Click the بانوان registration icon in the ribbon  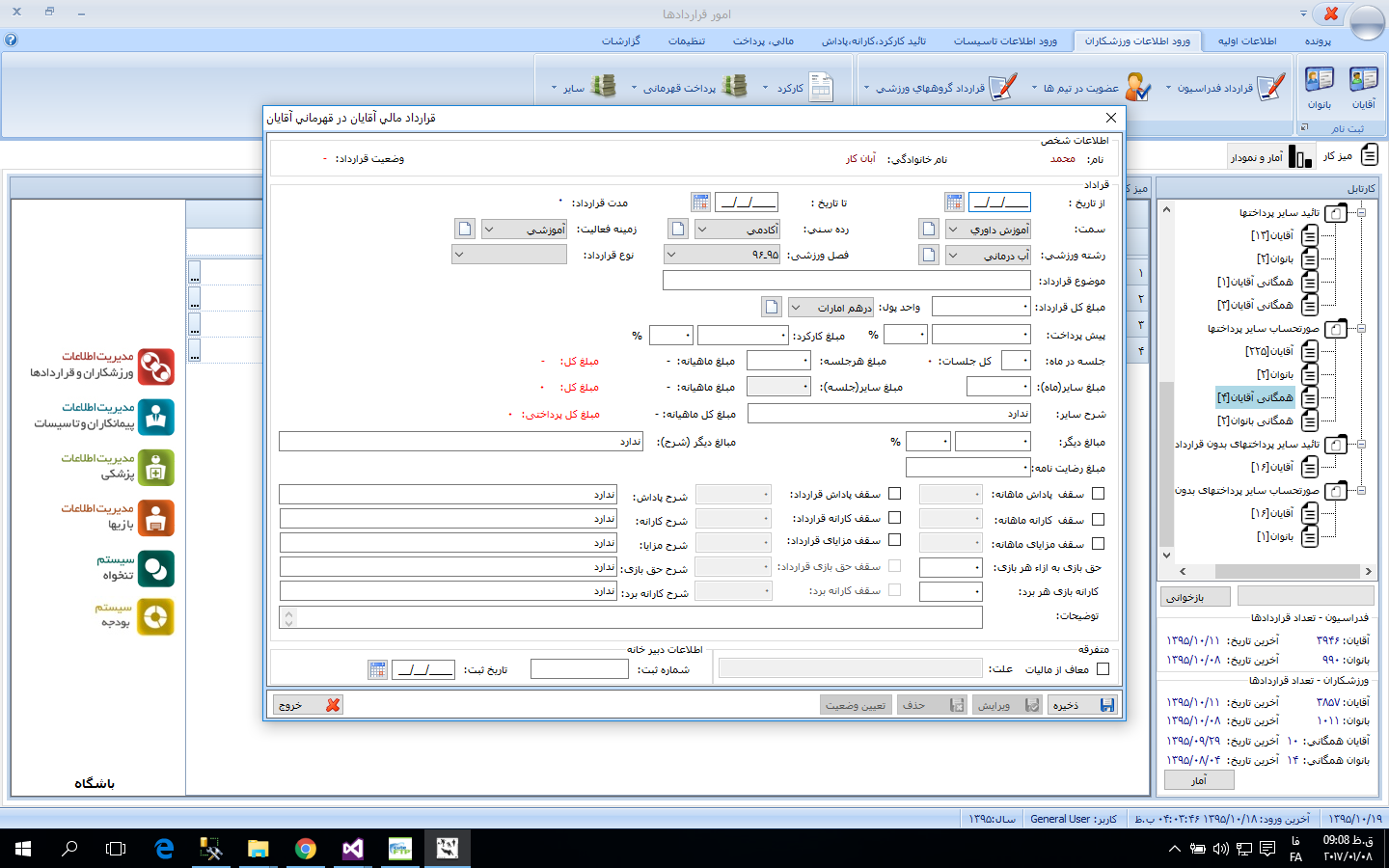(x=1319, y=82)
